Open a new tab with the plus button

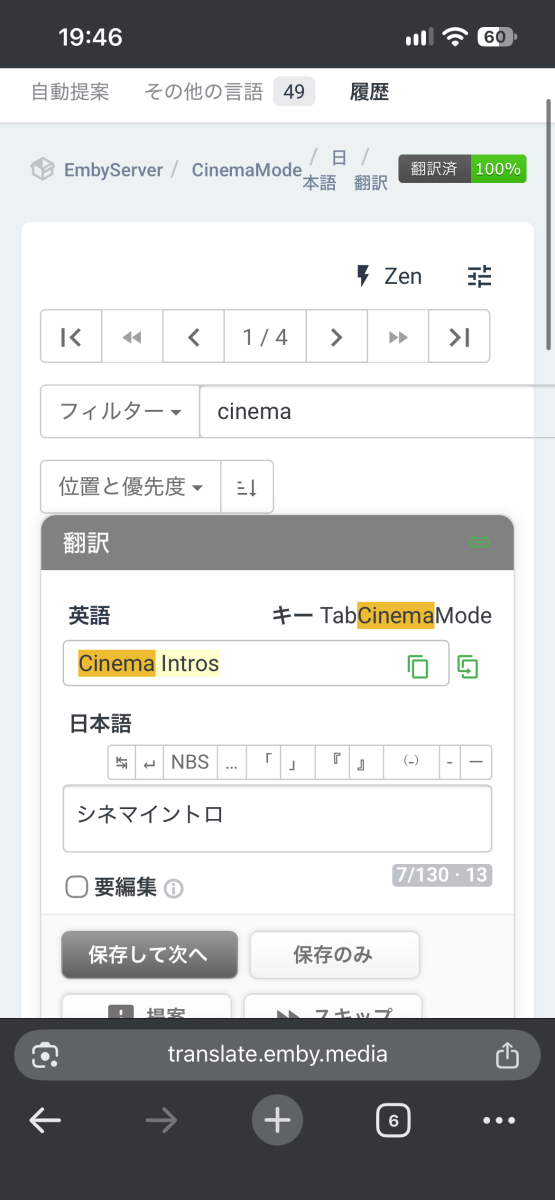(277, 1121)
